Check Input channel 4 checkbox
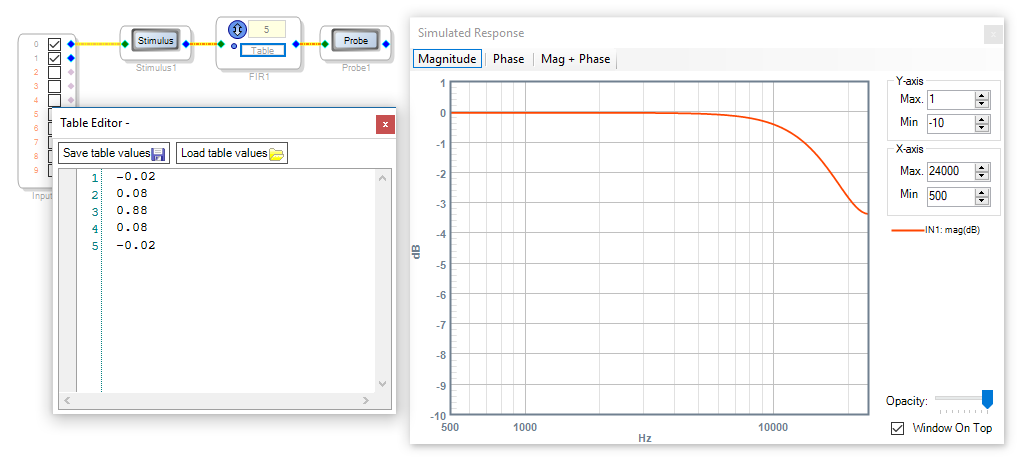 point(55,100)
